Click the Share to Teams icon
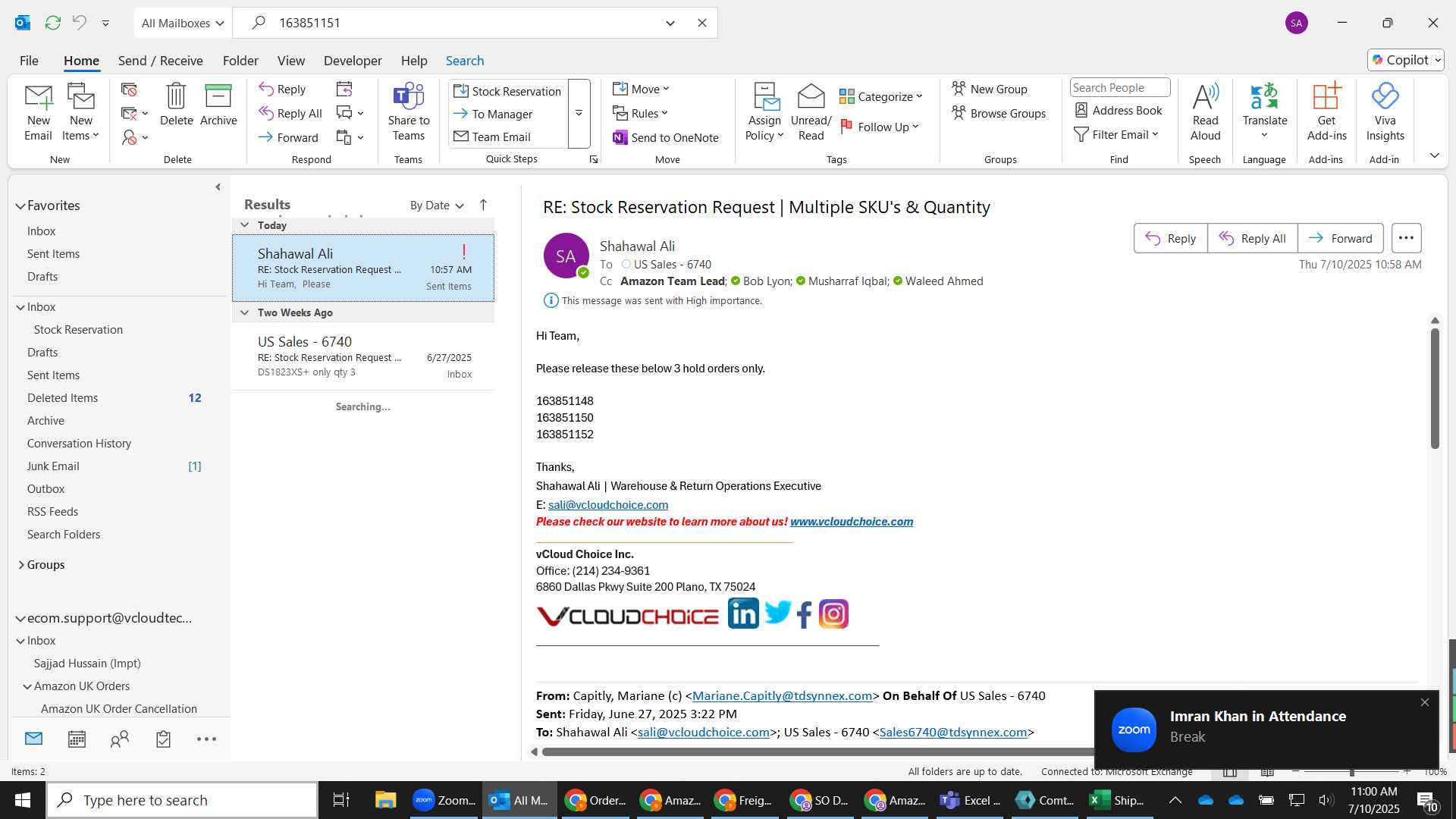 tap(409, 96)
